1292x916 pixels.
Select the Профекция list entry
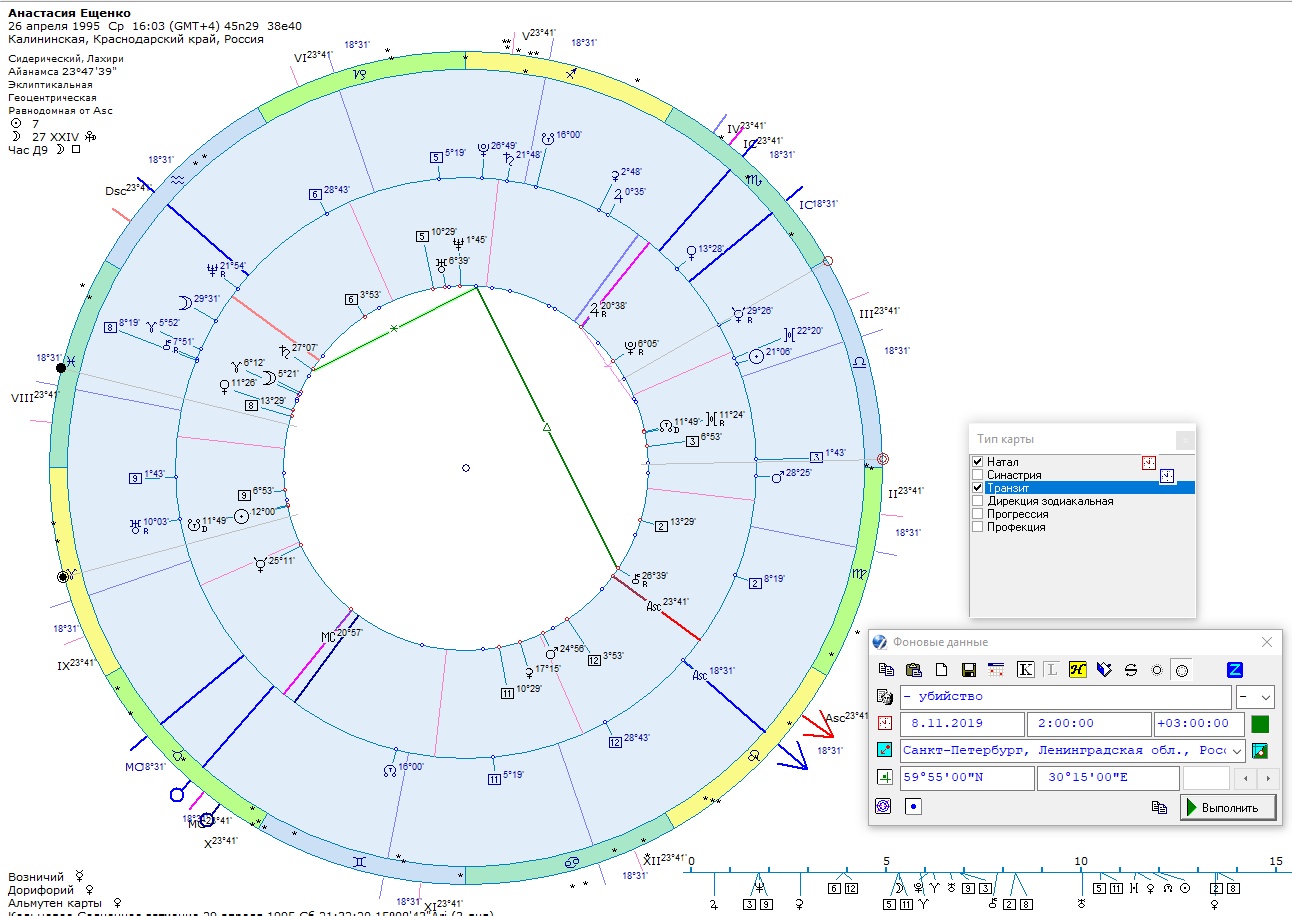(x=1015, y=527)
